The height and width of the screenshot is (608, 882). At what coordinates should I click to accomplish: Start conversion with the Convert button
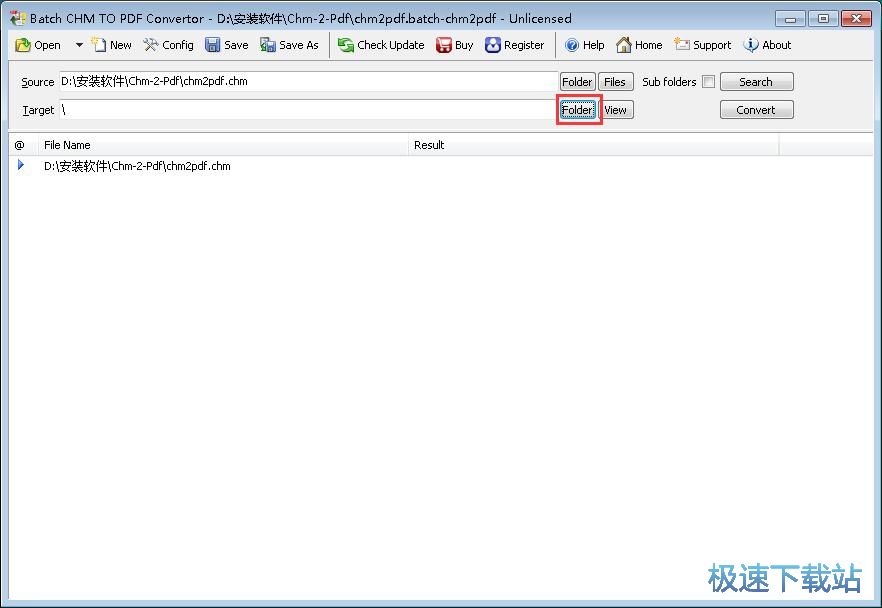tap(756, 110)
